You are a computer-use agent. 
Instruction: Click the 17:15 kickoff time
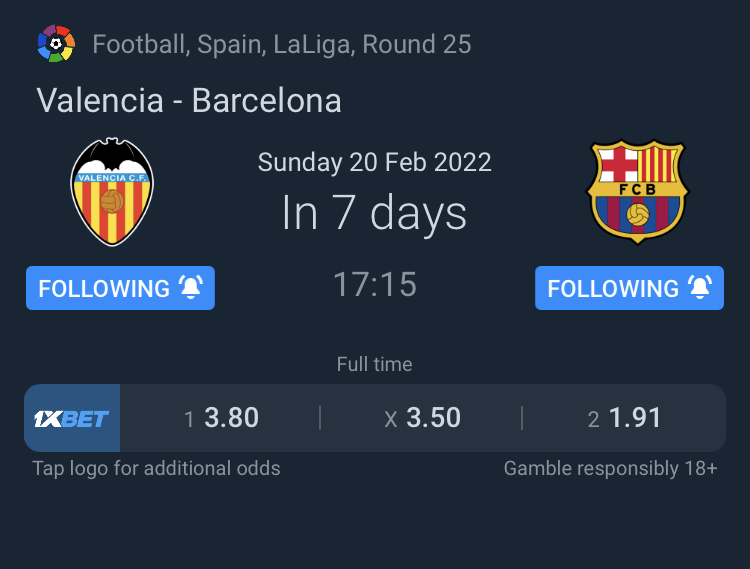pos(375,284)
